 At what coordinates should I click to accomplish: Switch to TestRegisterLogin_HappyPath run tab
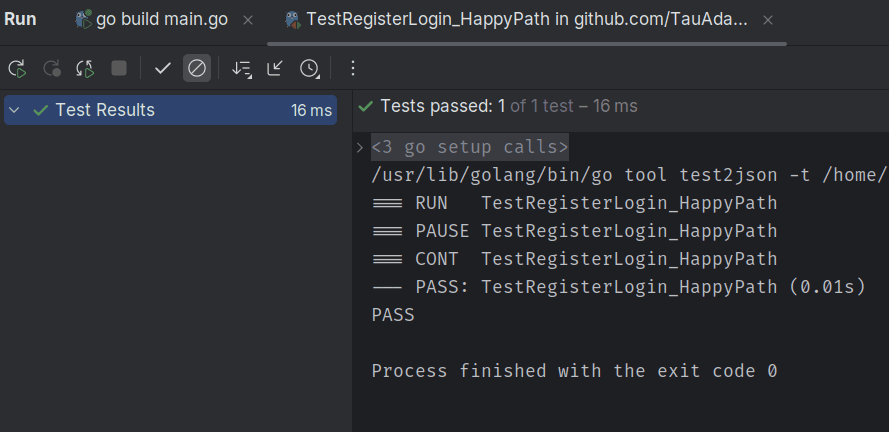(527, 19)
